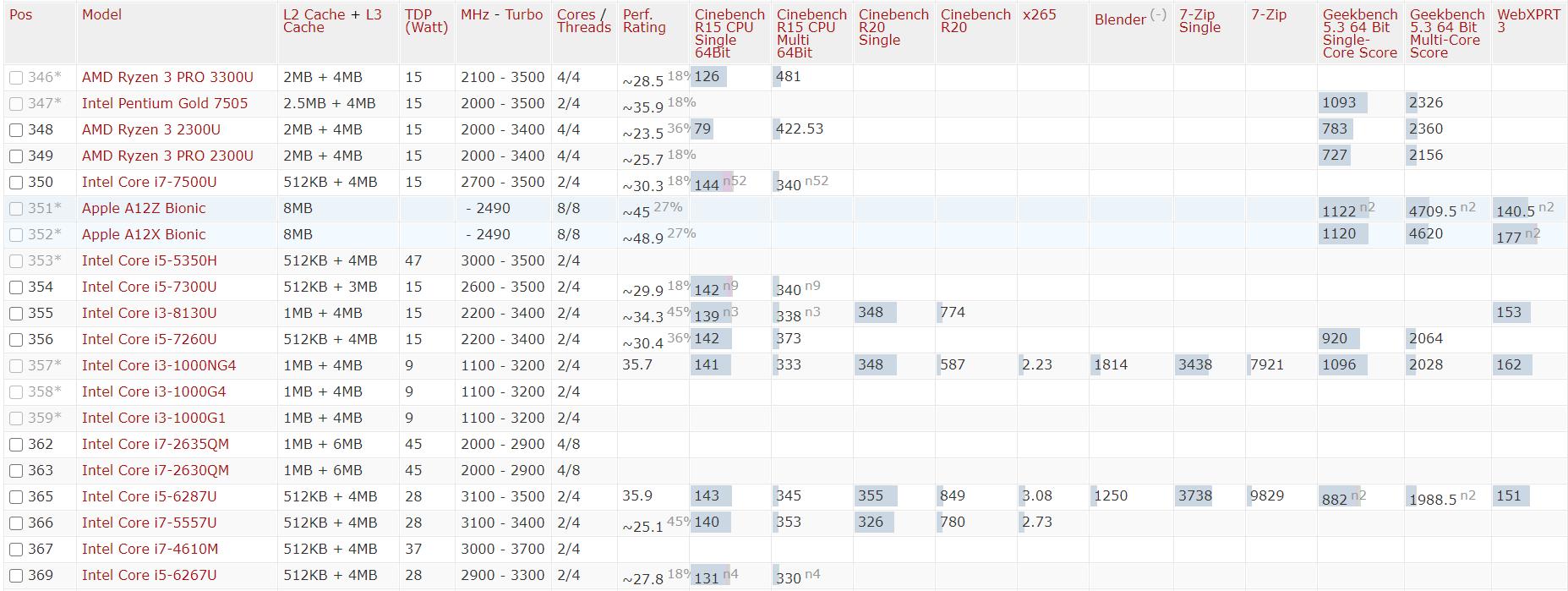The image size is (1568, 591).
Task: Open AMD Ryzen 3 PRO 2300U link
Action: 167,156
